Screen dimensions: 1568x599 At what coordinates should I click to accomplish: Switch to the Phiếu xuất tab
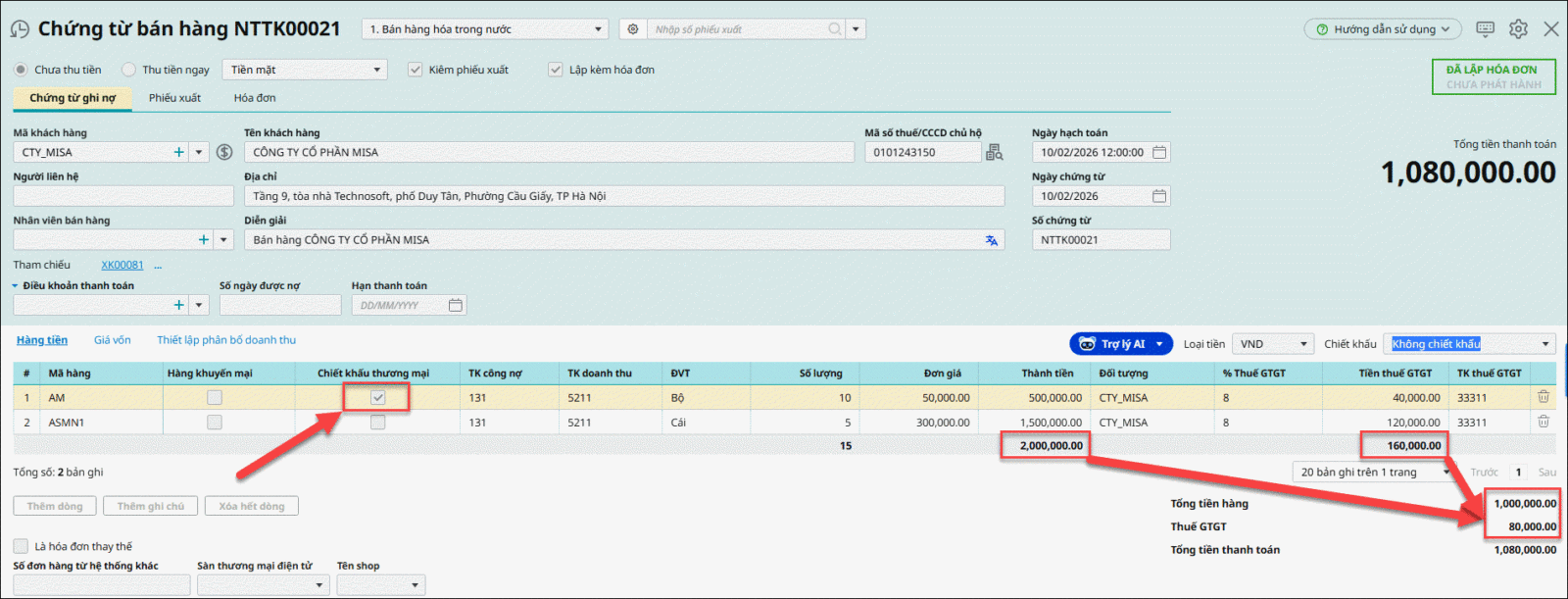174,98
